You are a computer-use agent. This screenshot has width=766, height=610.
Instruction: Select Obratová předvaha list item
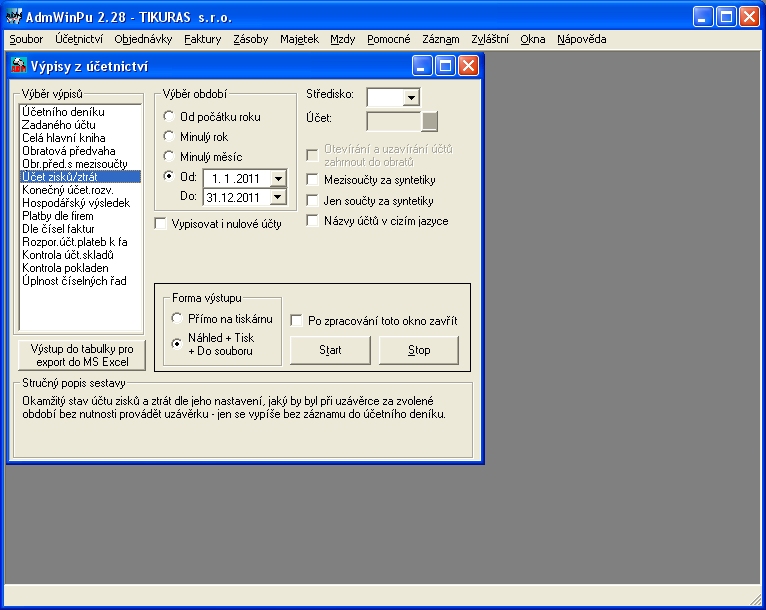80,151
